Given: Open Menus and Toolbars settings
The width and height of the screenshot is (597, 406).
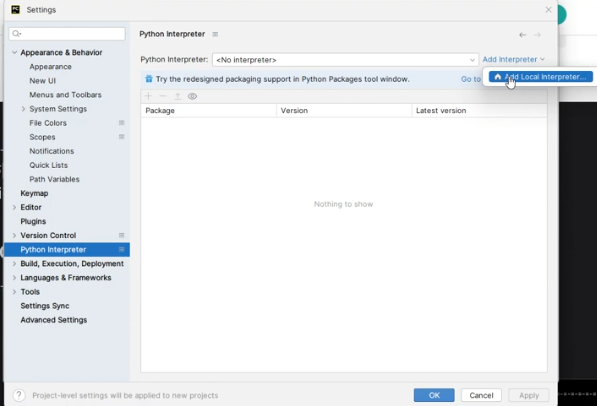Looking at the screenshot, I should [x=65, y=95].
